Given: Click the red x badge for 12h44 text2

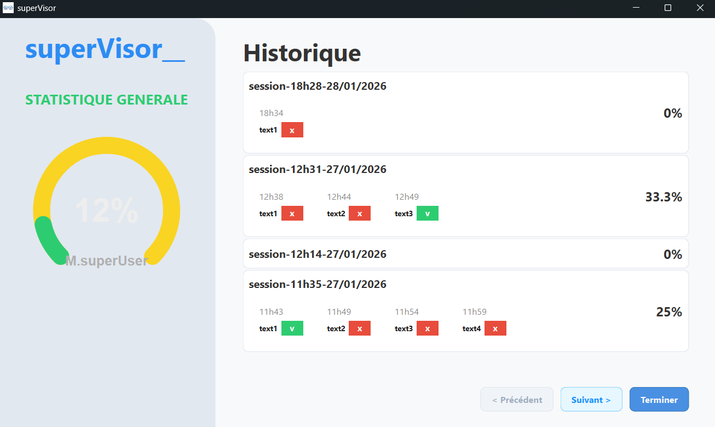Looking at the screenshot, I should click(360, 214).
